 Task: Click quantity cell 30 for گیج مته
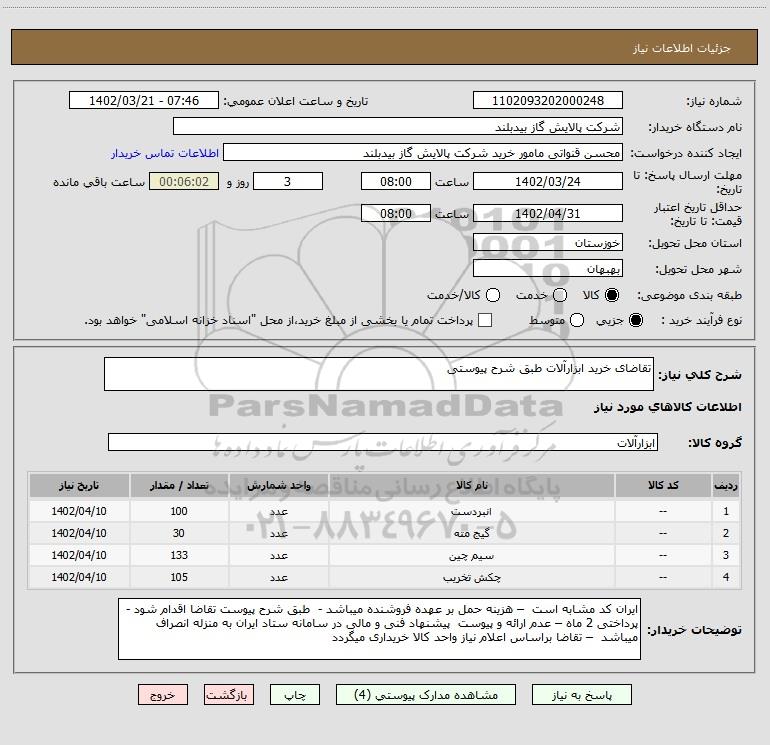coord(179,533)
